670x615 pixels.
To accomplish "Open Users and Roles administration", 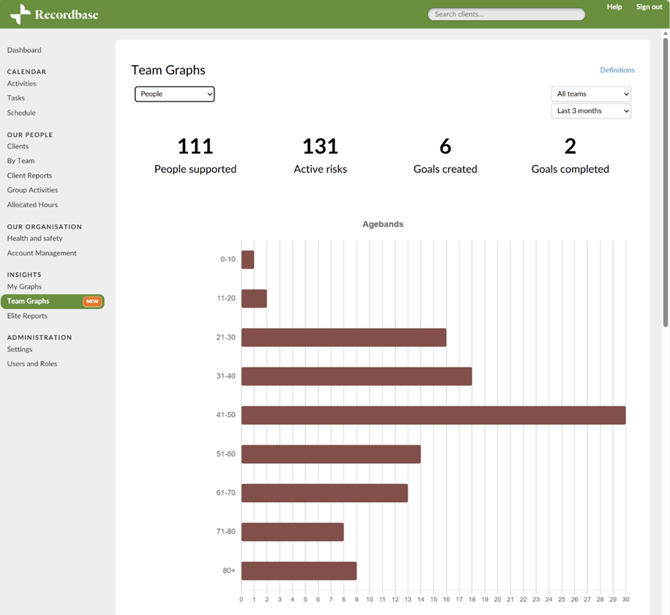I will pyautogui.click(x=32, y=364).
